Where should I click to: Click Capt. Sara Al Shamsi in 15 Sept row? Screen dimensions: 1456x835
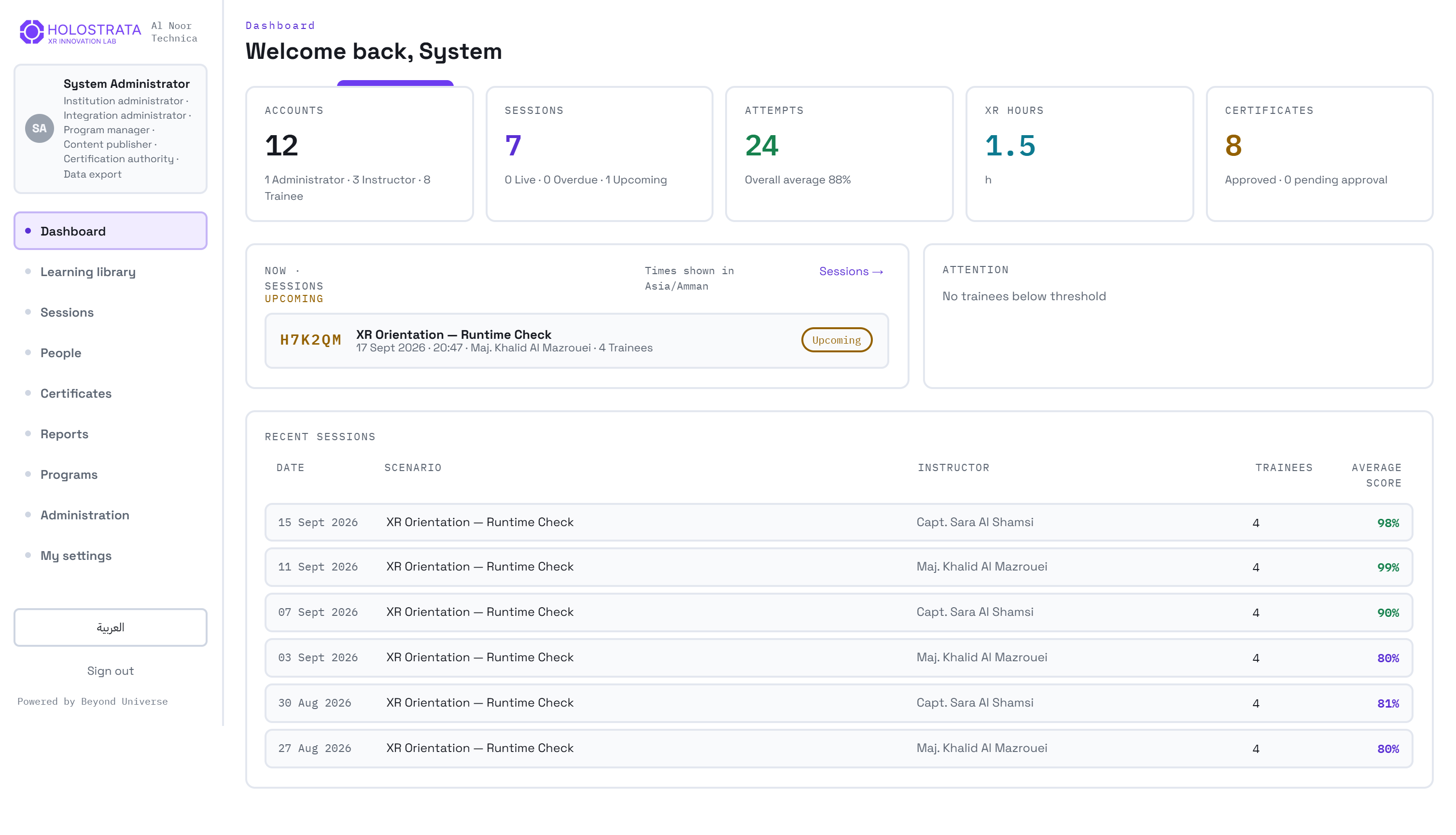coord(975,522)
